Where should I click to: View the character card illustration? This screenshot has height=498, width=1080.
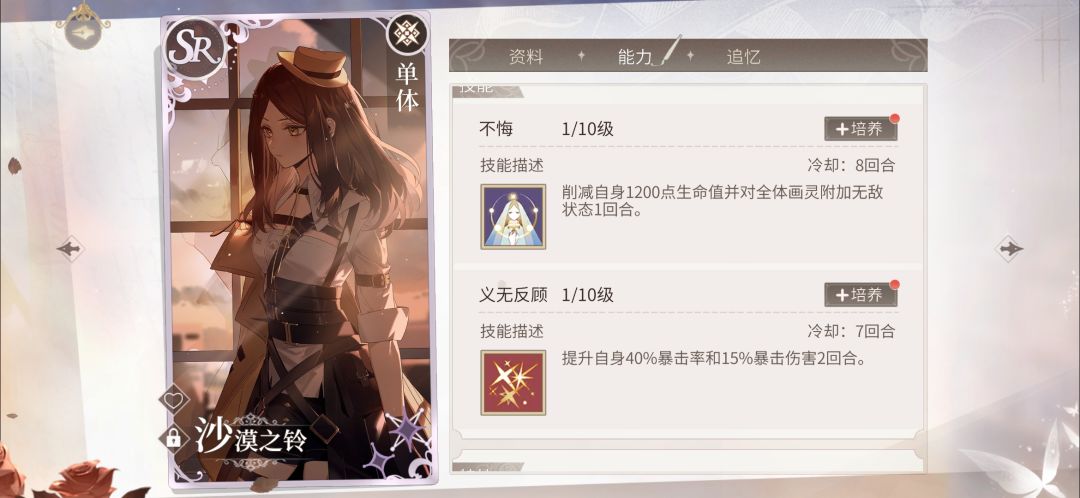(x=296, y=248)
